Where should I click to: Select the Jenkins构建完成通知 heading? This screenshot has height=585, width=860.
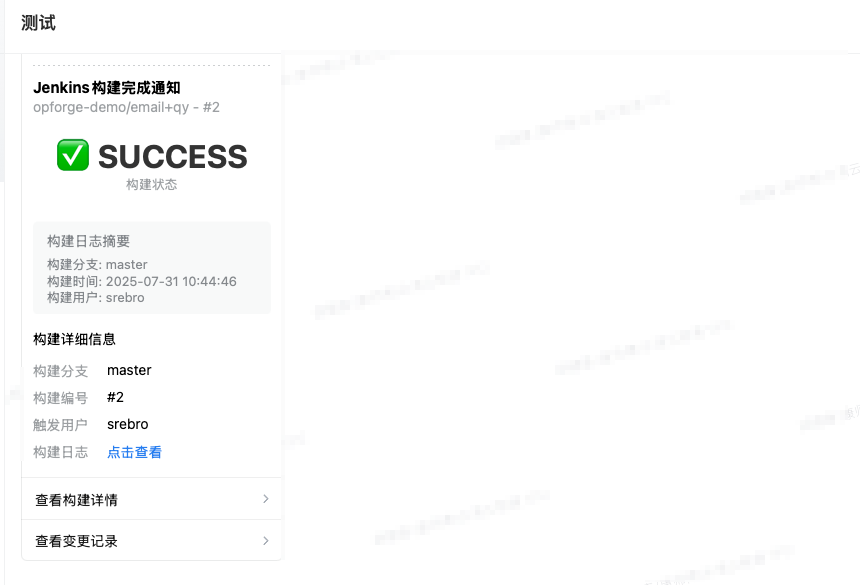[107, 88]
